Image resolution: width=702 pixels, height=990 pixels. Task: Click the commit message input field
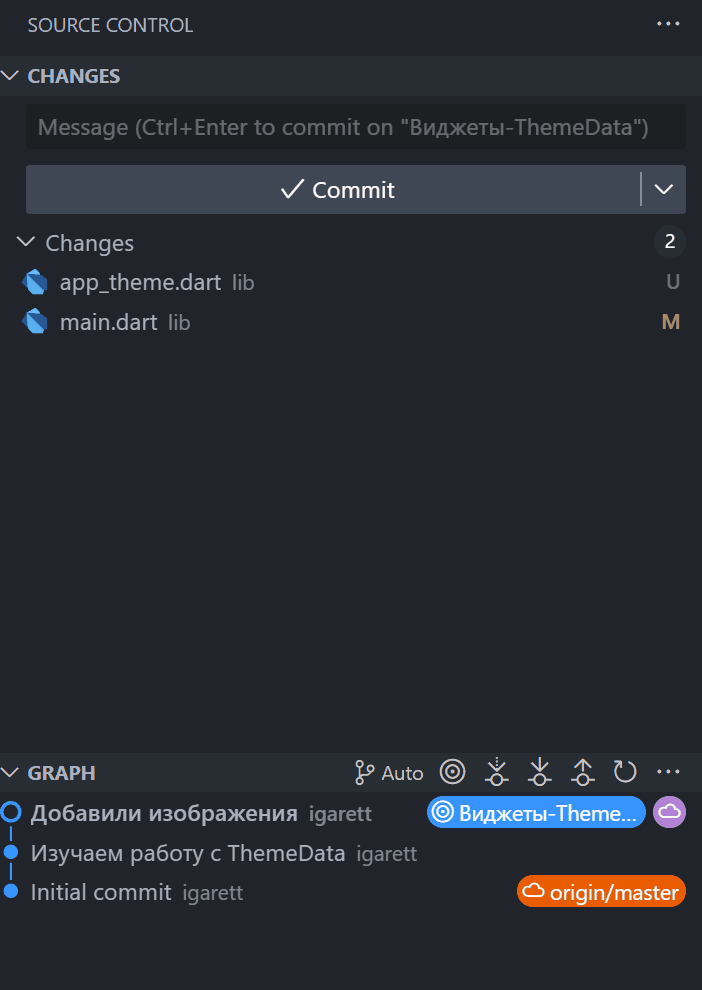tap(356, 128)
